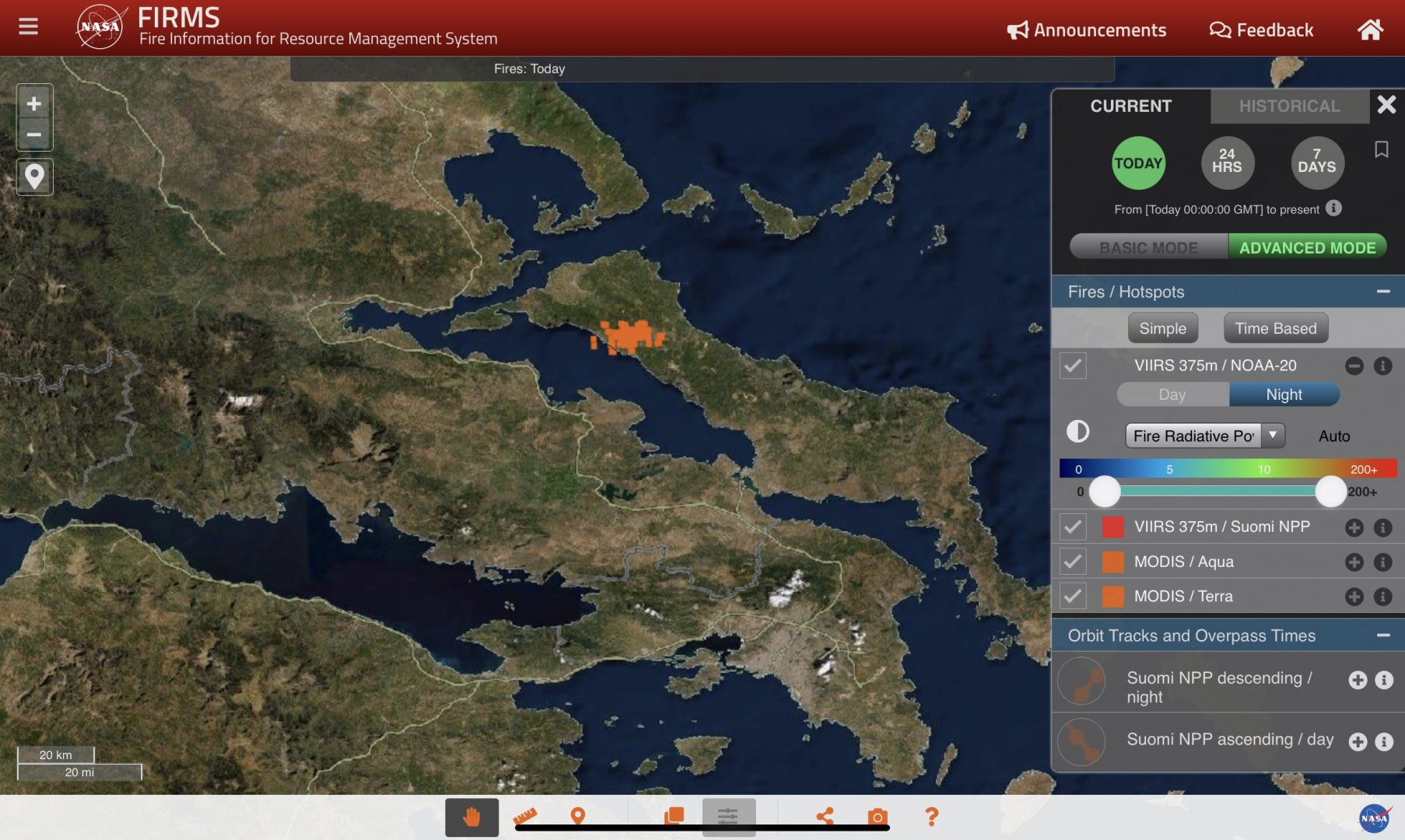Image resolution: width=1405 pixels, height=840 pixels.
Task: Click the minimum slider handle at 0
Action: pos(1104,492)
